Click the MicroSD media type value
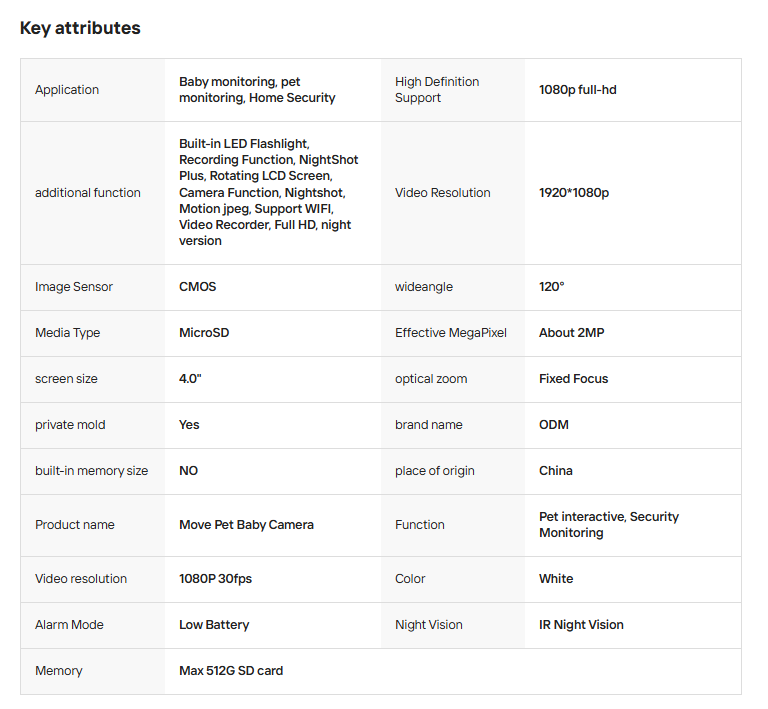768x709 pixels. [204, 333]
